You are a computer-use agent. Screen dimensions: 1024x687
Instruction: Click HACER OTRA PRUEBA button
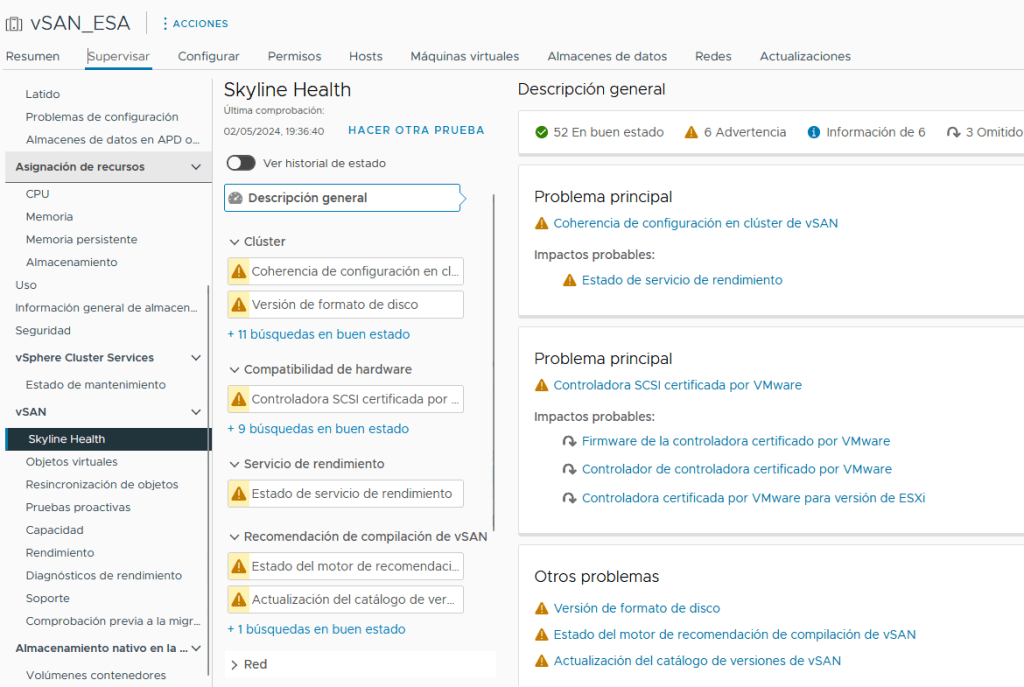click(416, 131)
